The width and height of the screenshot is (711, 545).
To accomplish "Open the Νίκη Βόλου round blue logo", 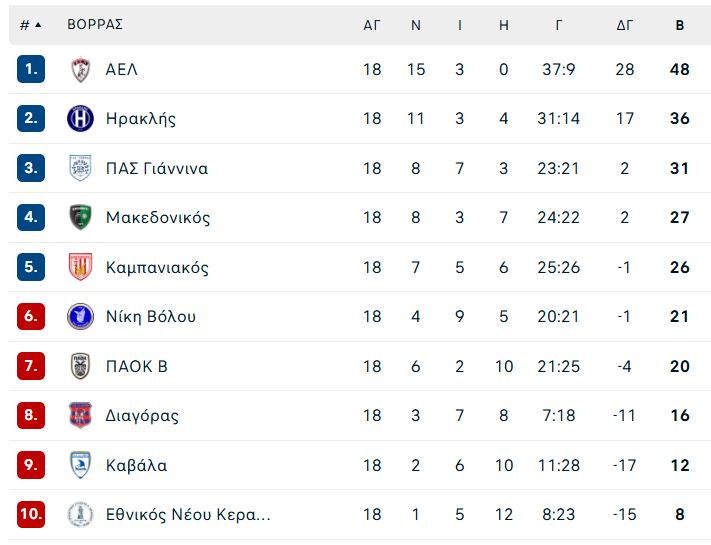I will click(x=81, y=316).
